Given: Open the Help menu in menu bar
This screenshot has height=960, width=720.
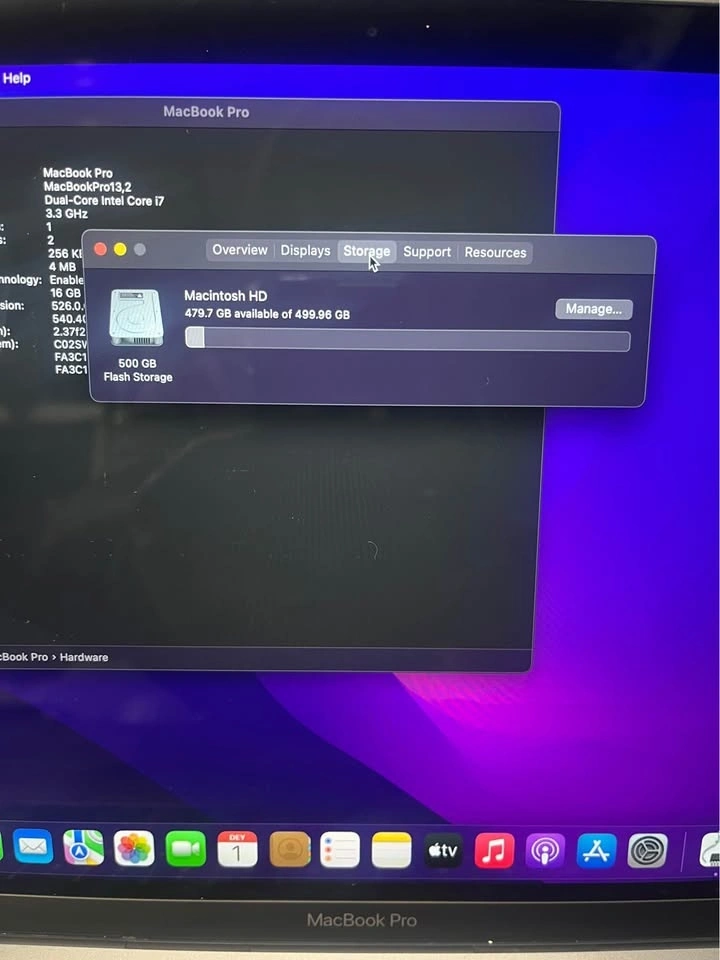Looking at the screenshot, I should coord(17,78).
